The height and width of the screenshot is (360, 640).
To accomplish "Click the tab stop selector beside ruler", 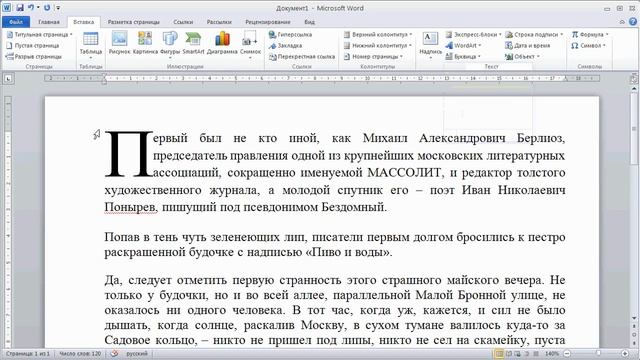I will point(8,78).
